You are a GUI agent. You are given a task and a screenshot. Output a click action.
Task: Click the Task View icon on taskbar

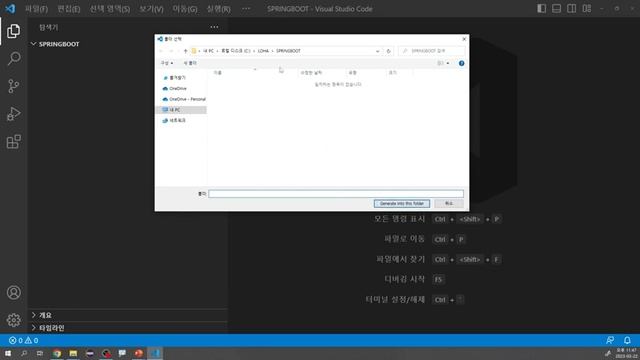(40, 353)
